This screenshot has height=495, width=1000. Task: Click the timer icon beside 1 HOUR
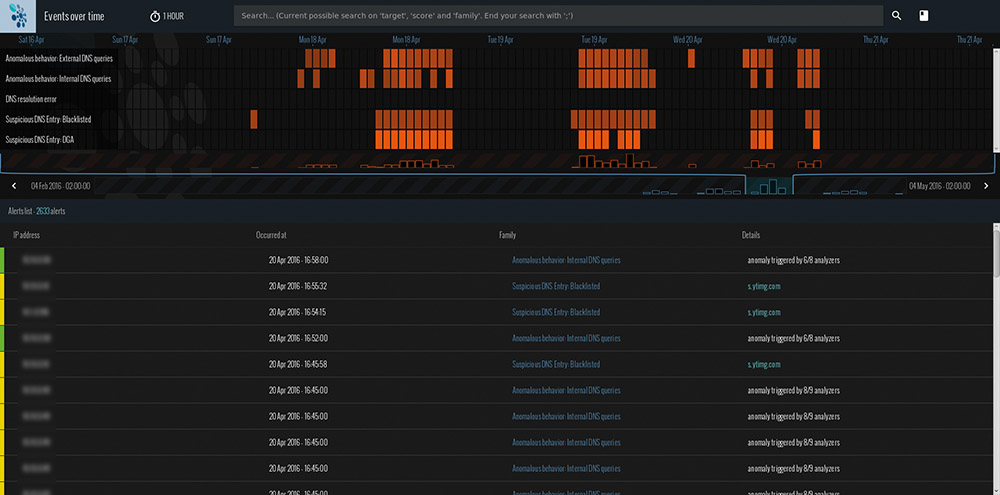pyautogui.click(x=155, y=16)
